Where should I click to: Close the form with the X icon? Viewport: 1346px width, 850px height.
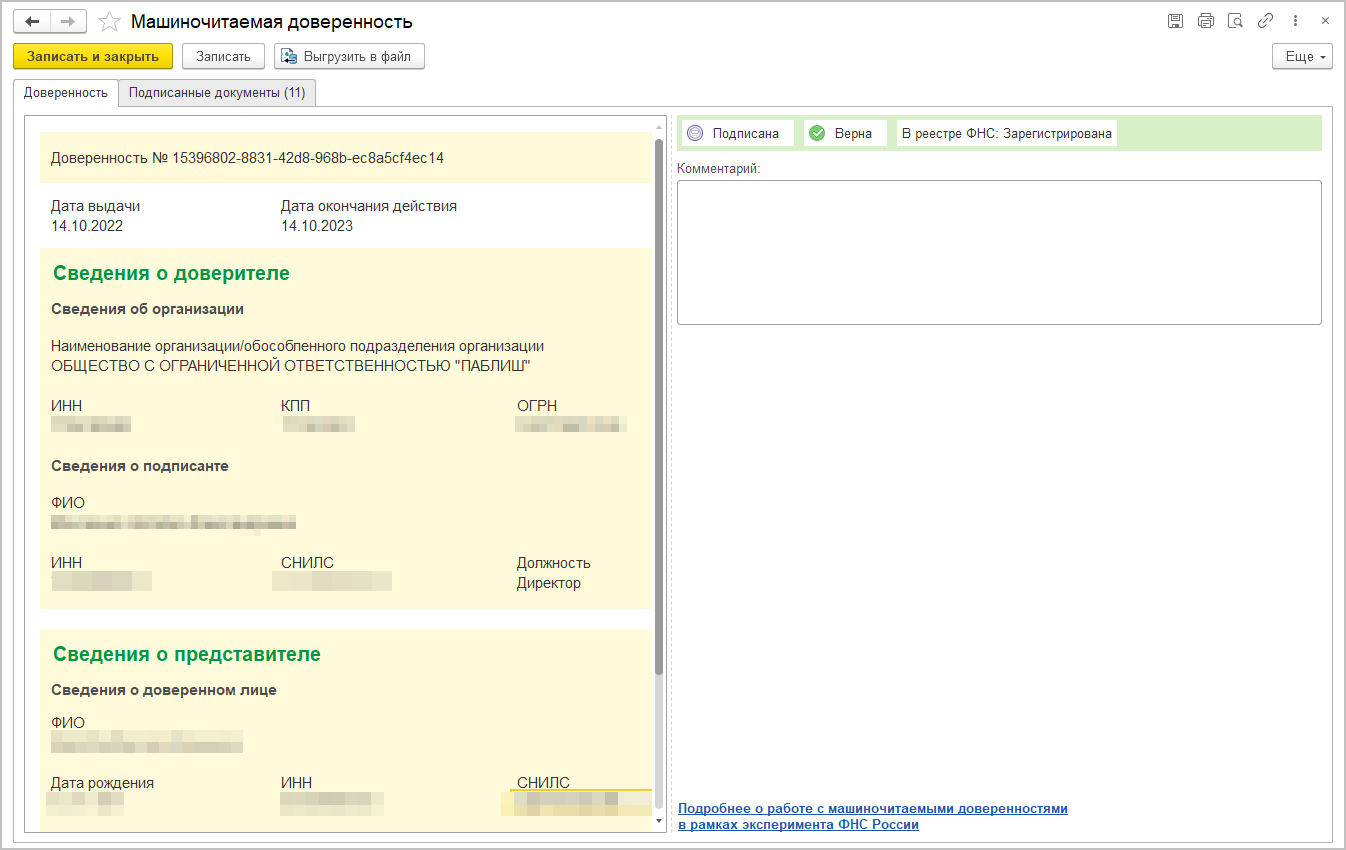click(x=1325, y=21)
